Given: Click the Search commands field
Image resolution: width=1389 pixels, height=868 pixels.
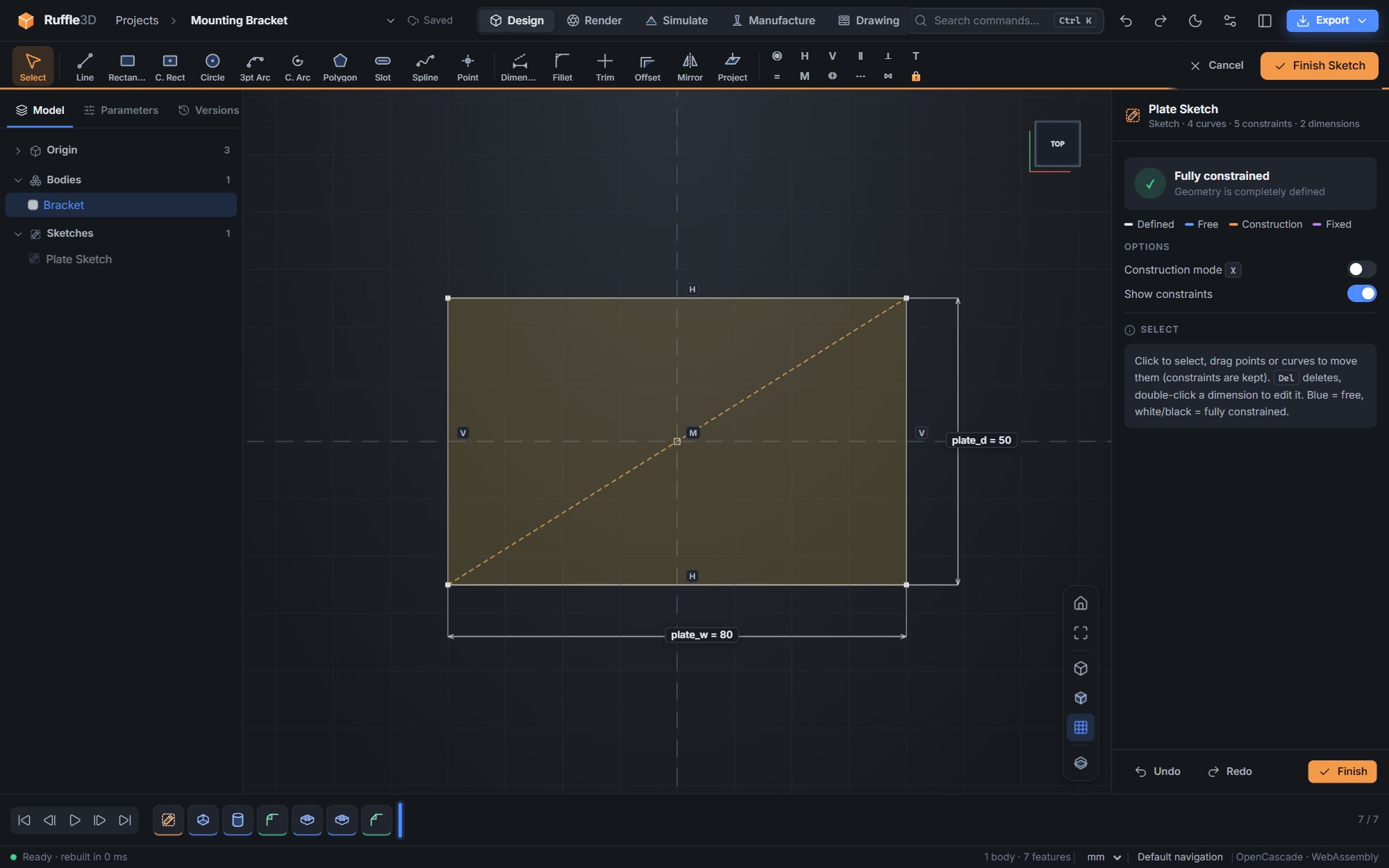Looking at the screenshot, I should click(1006, 21).
